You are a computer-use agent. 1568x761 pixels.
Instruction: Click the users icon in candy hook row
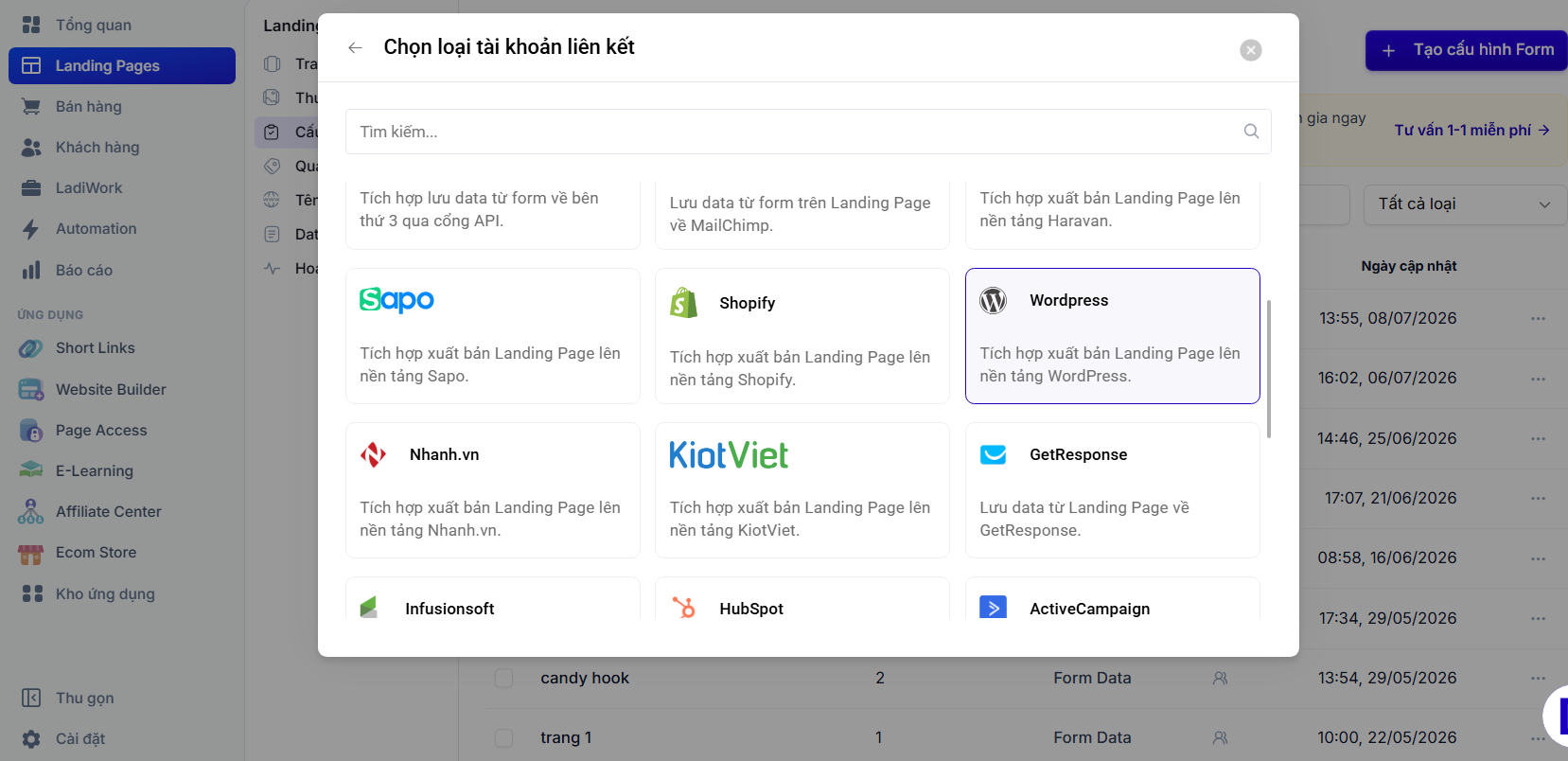coord(1221,678)
